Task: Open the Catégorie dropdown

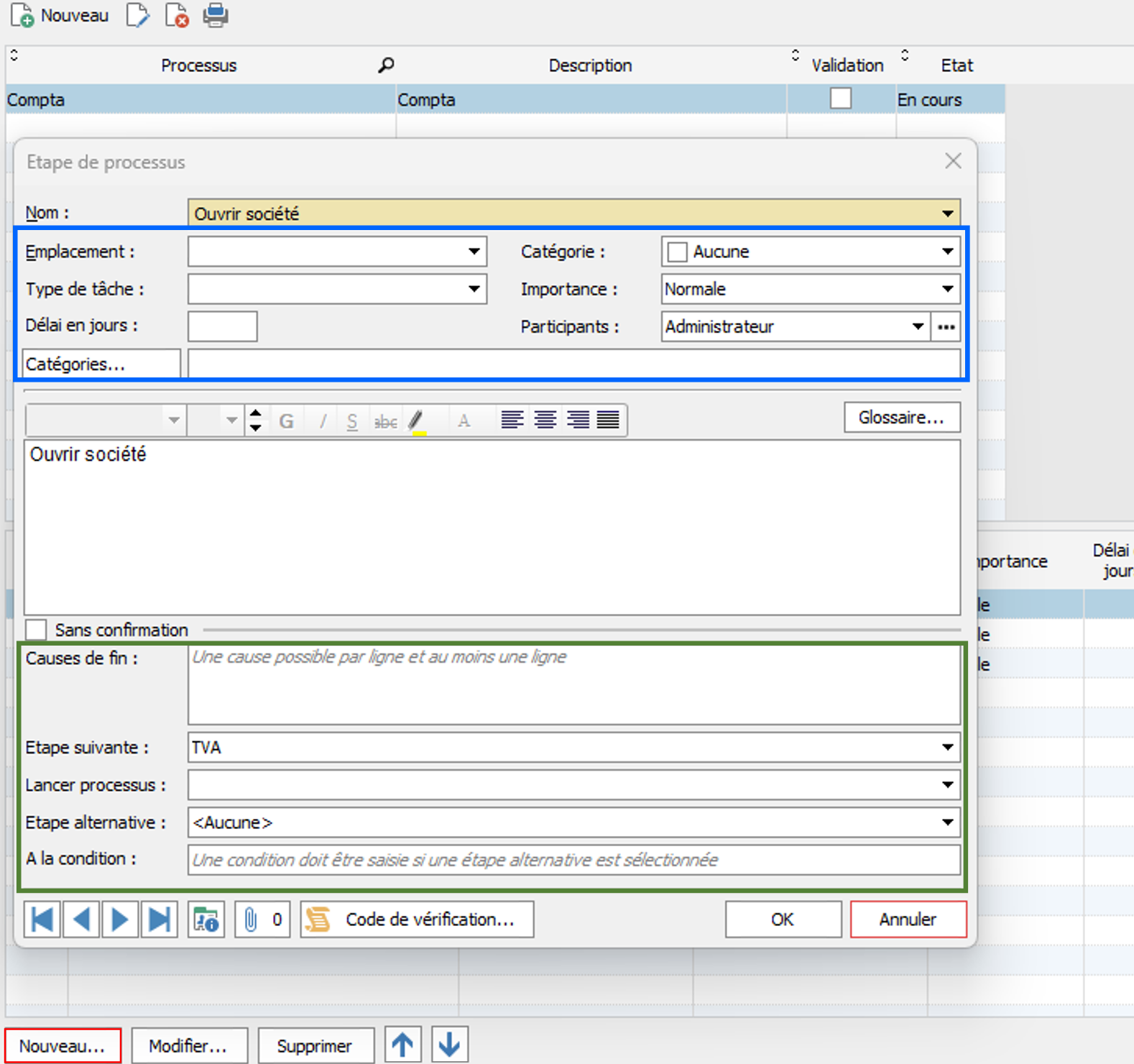Action: (948, 252)
